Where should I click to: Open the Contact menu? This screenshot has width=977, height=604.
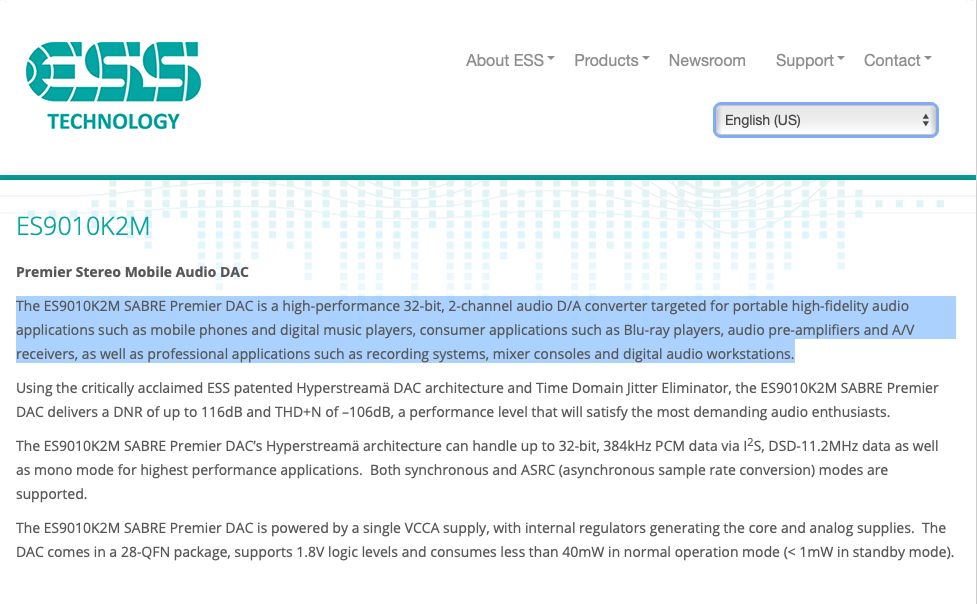(x=897, y=60)
